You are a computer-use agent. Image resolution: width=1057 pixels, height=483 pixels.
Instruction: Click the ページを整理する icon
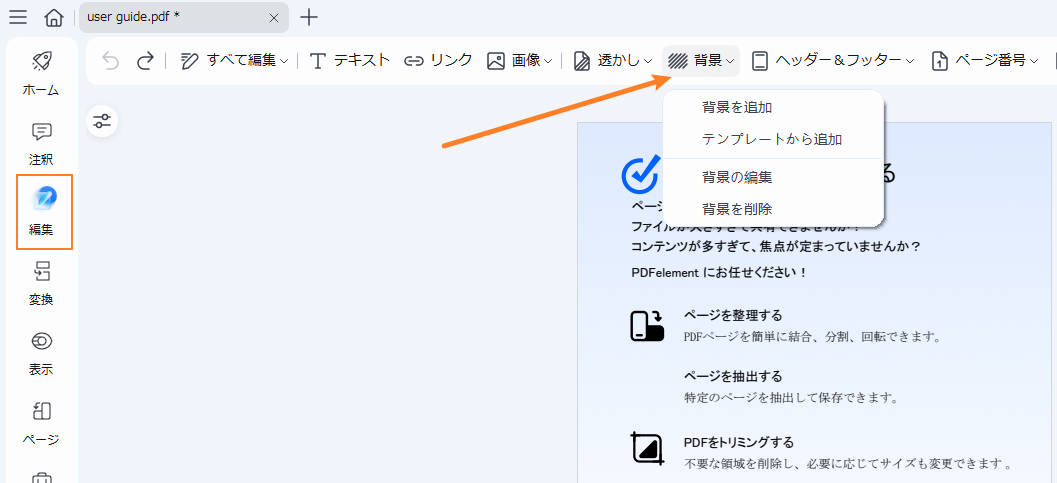tap(647, 325)
